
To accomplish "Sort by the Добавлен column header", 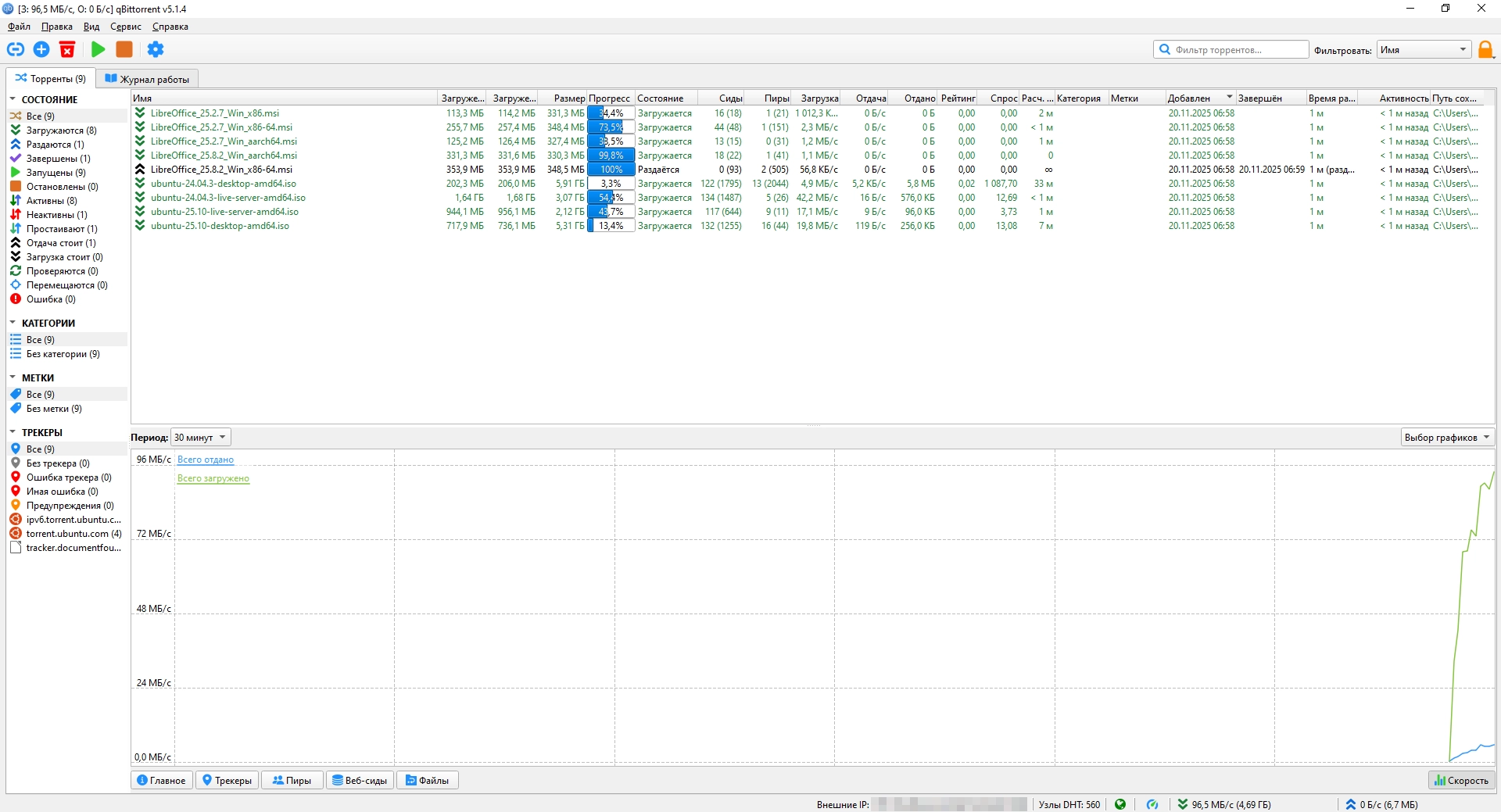I will [x=1200, y=98].
